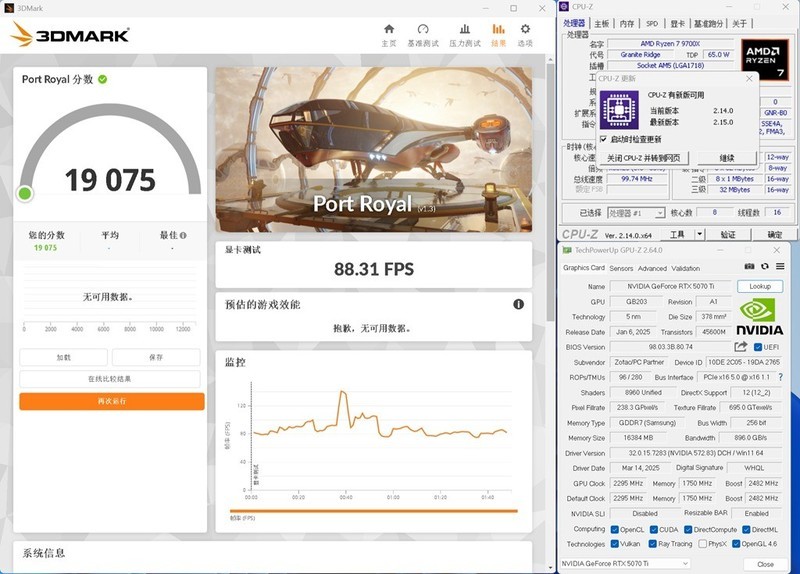Click info icon next to 最佳
This screenshot has width=800, height=574.
coord(183,235)
